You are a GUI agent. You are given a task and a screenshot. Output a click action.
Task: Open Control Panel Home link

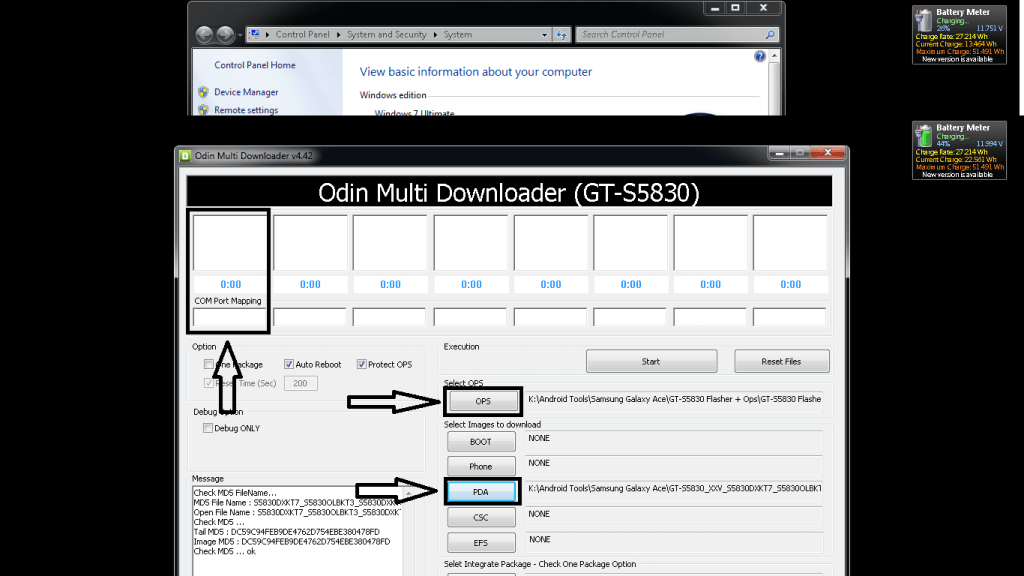[255, 65]
